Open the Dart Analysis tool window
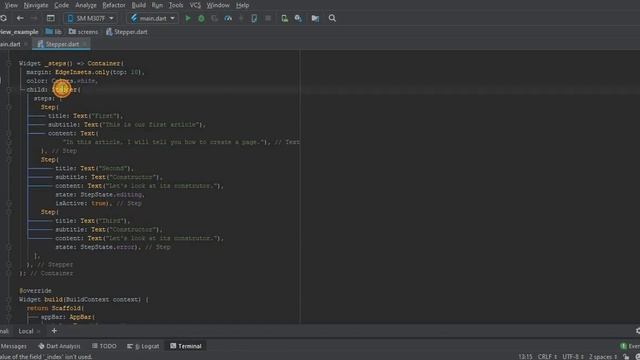This screenshot has width=640, height=360. [x=60, y=346]
